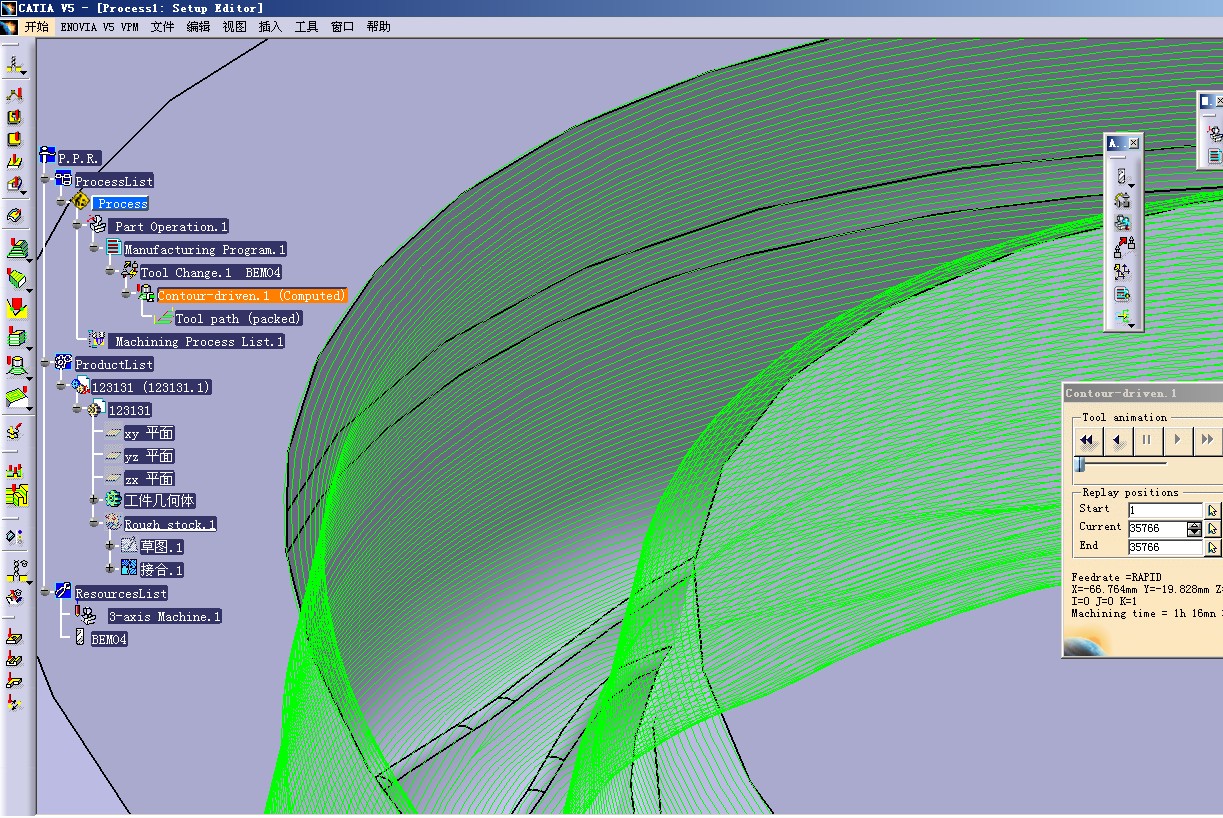Click the ProductList icon
Image resolution: width=1223 pixels, height=818 pixels.
pos(64,363)
